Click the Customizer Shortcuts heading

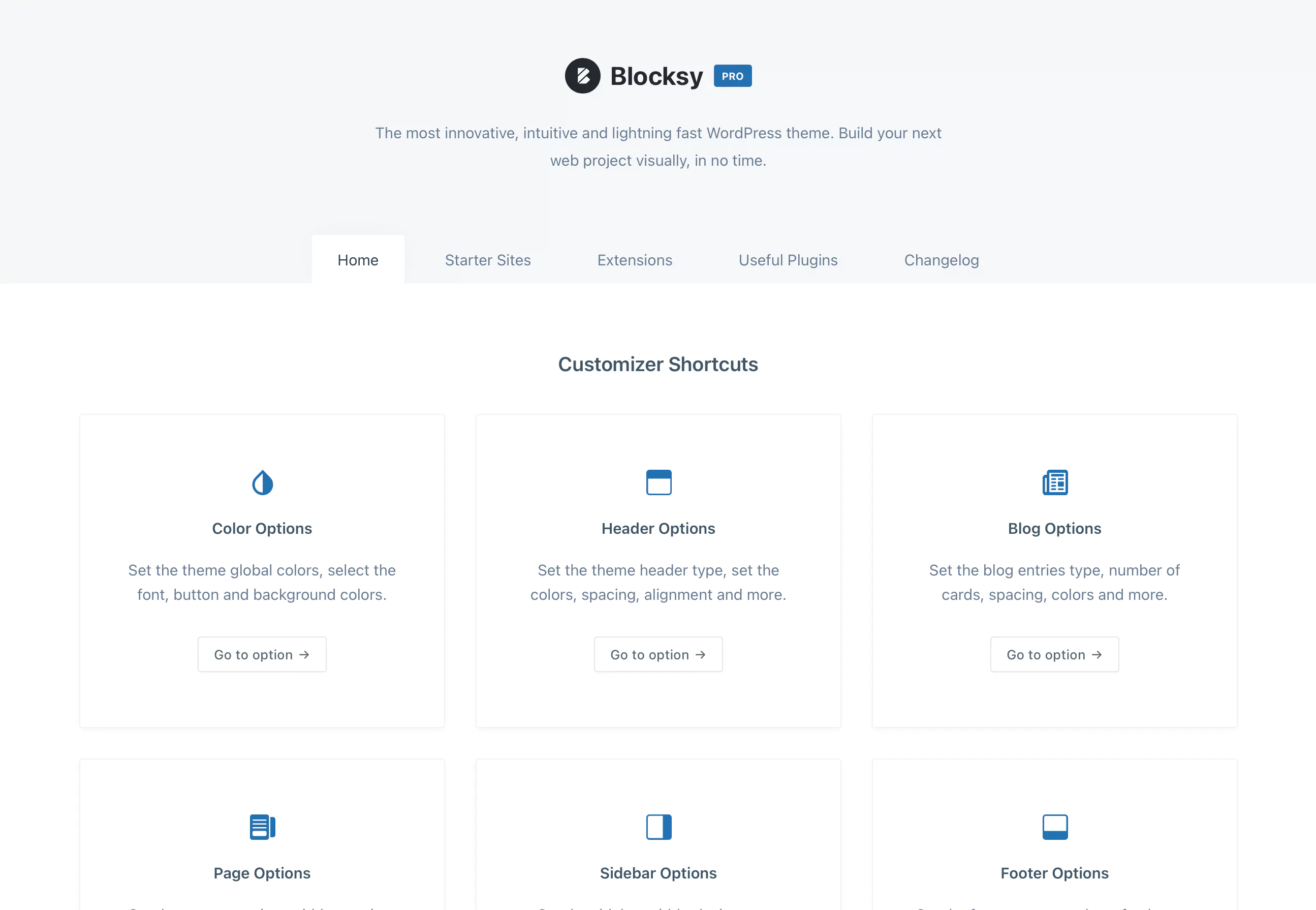658,364
